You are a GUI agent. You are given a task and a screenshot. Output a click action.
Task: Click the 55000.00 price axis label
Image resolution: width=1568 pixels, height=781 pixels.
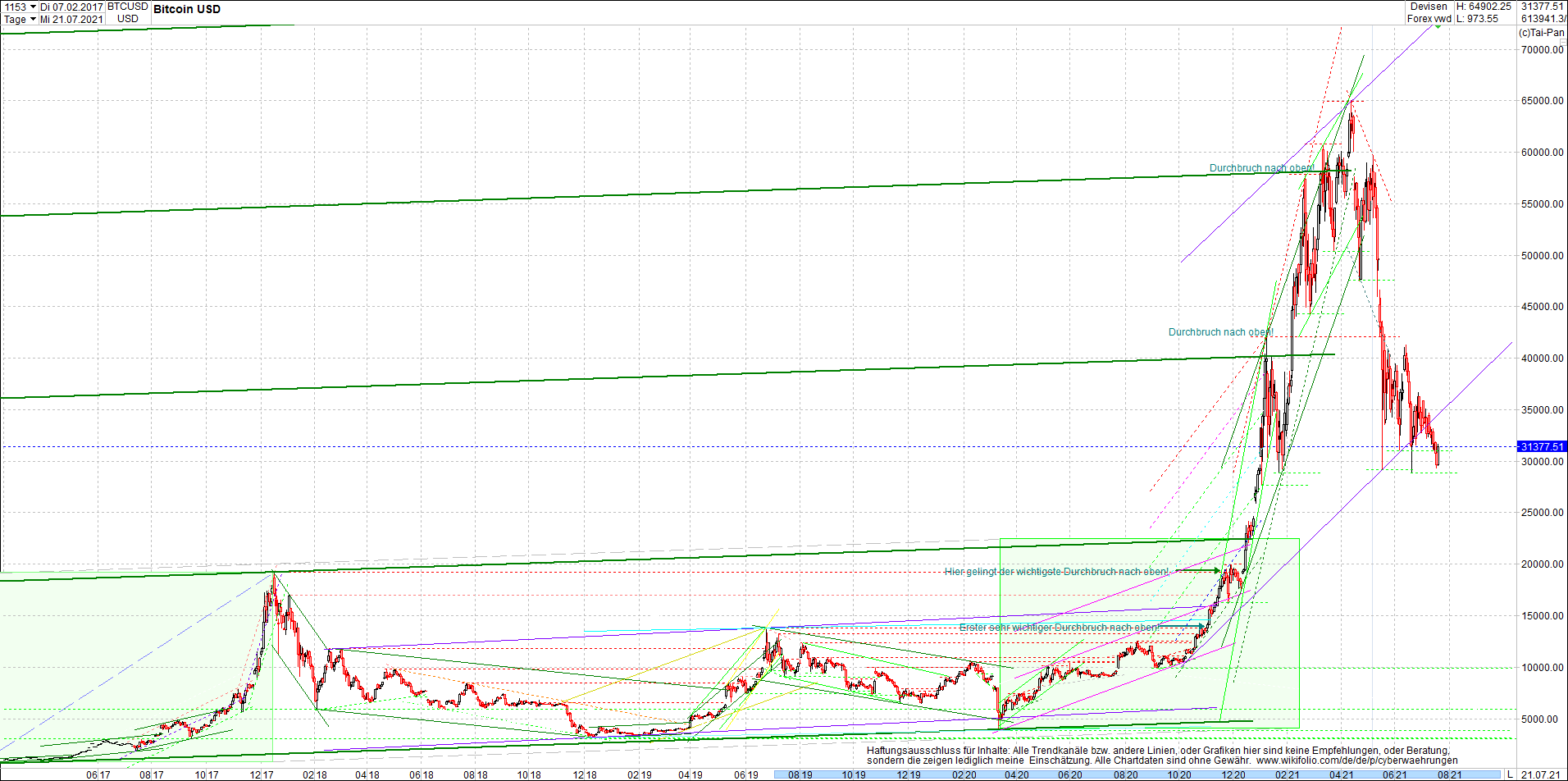(x=1543, y=204)
